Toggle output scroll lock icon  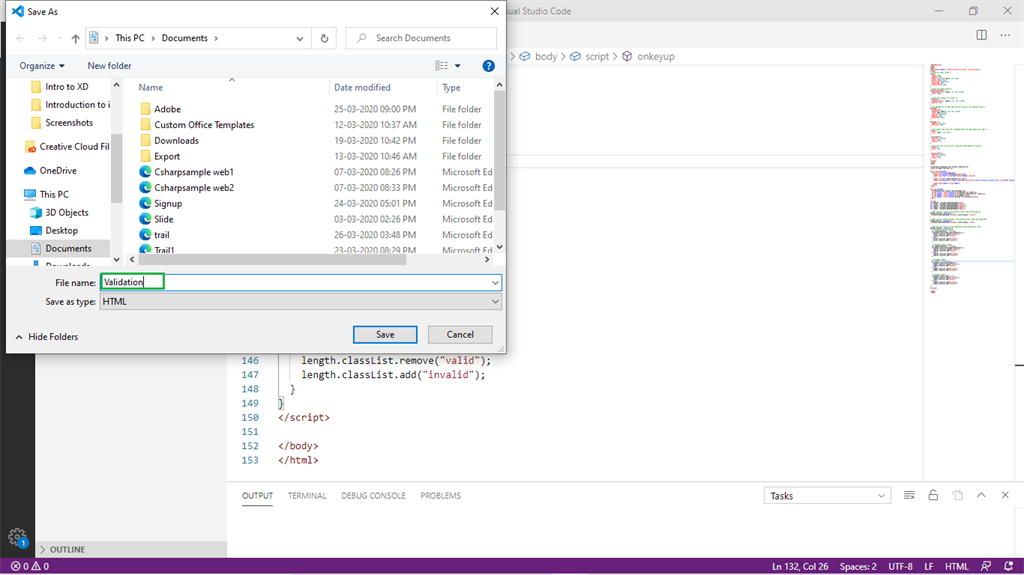coord(933,495)
